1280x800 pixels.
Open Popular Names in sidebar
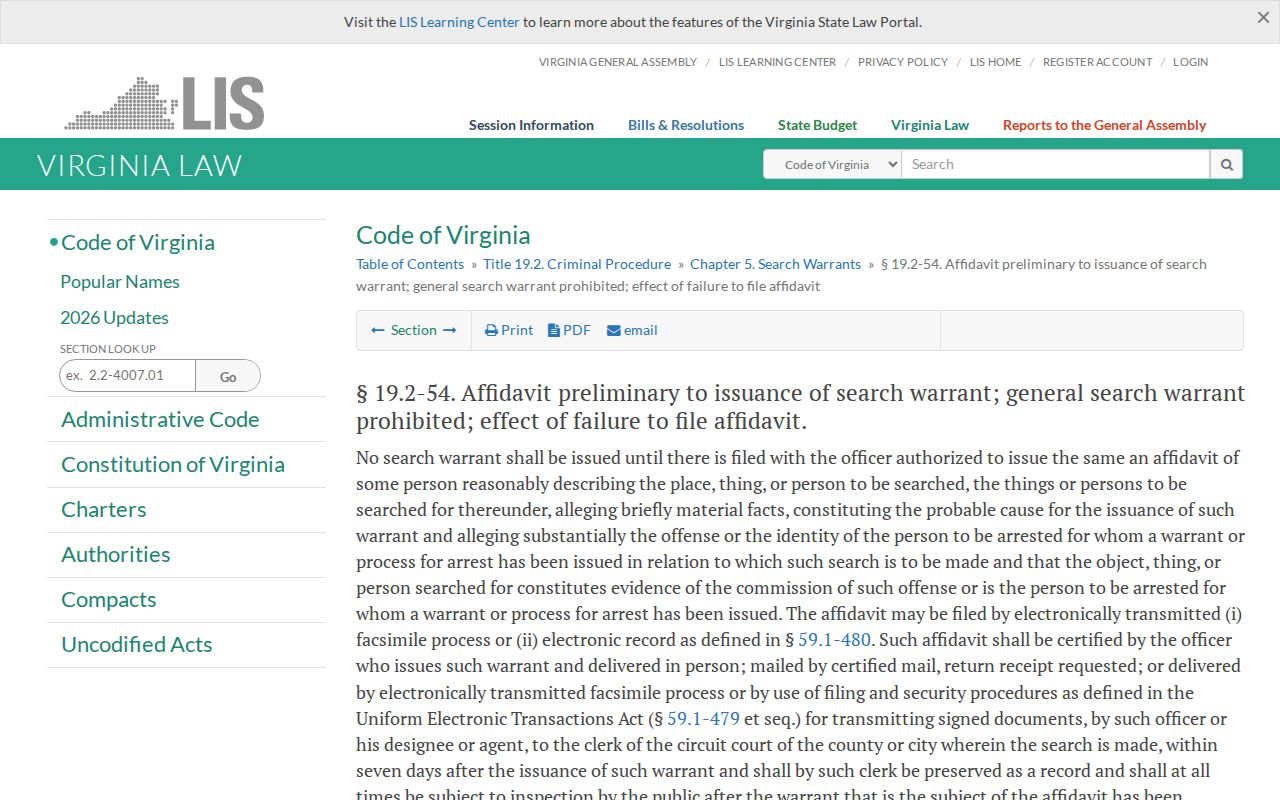click(x=120, y=282)
